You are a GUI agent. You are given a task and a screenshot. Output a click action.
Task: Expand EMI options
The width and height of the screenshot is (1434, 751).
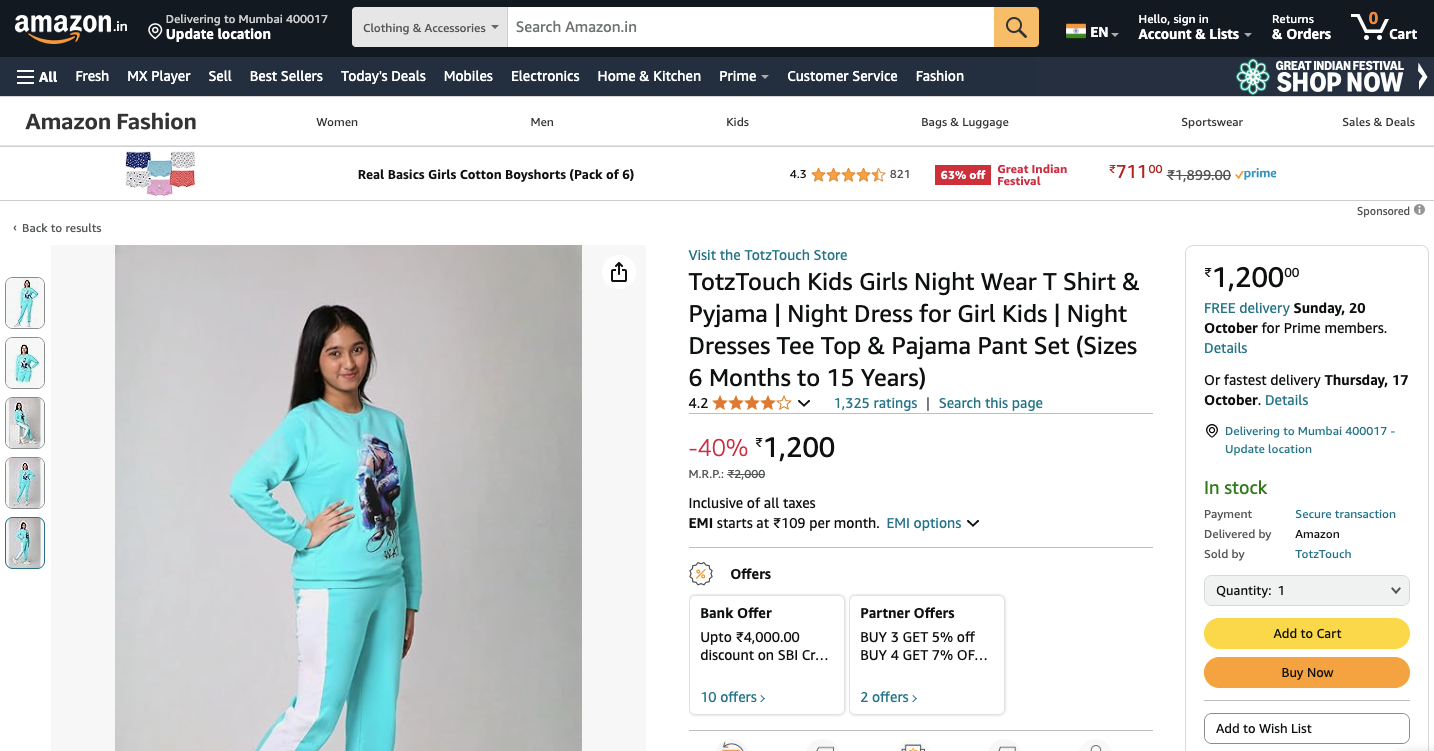click(932, 523)
